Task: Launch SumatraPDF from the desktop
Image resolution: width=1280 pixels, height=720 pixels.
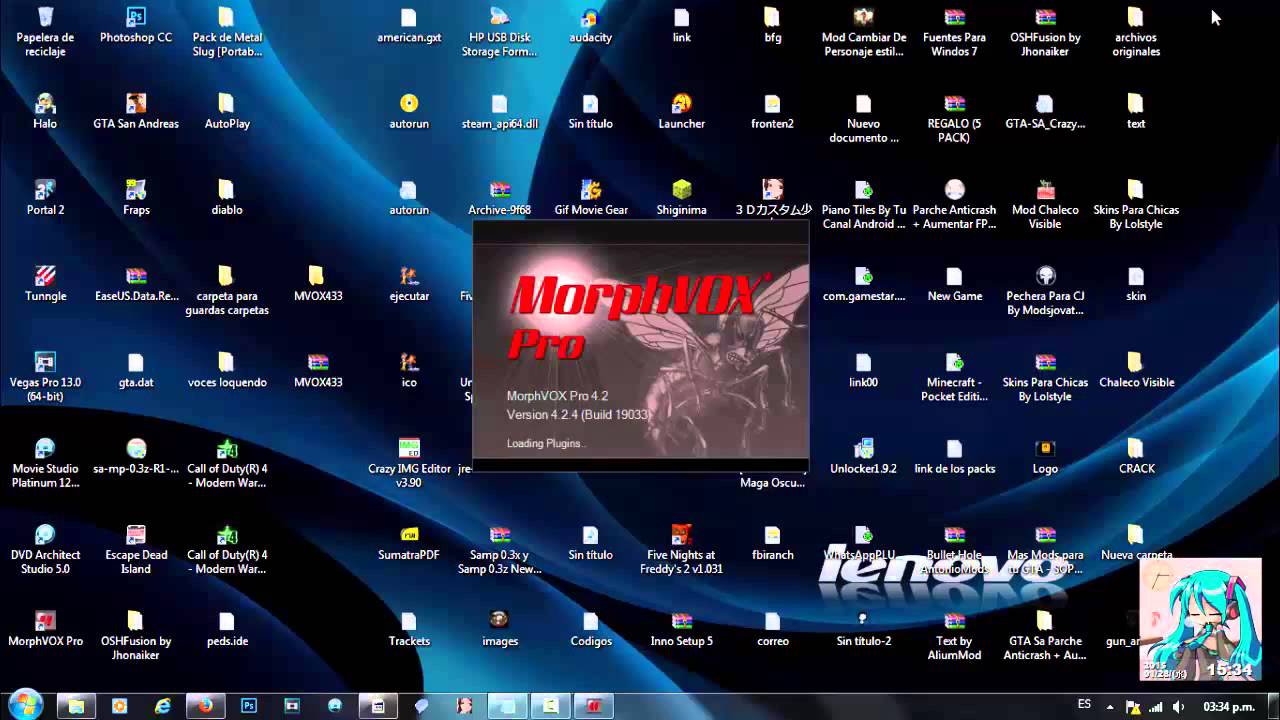Action: point(409,542)
